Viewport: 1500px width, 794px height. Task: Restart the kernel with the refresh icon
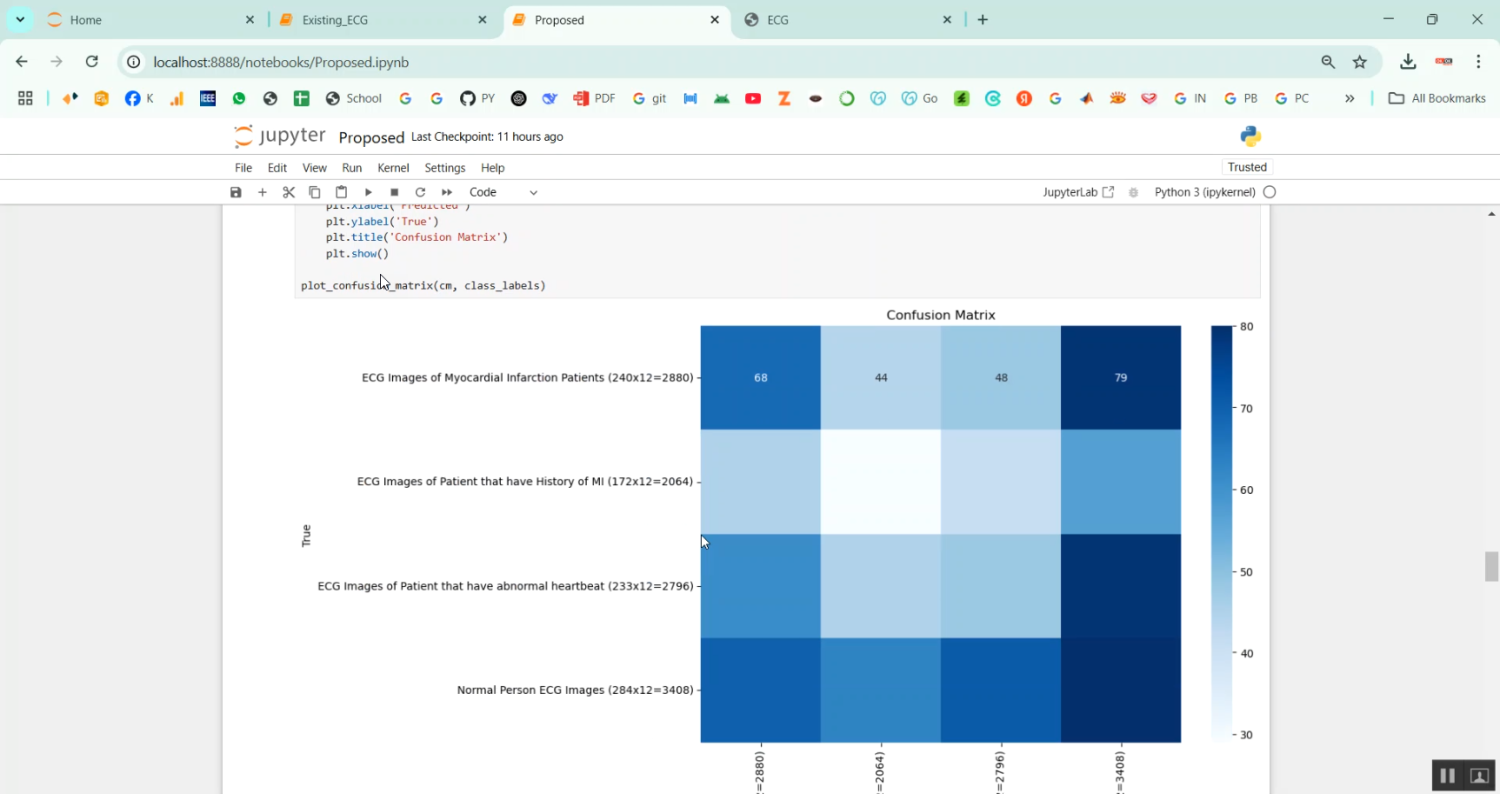click(420, 191)
